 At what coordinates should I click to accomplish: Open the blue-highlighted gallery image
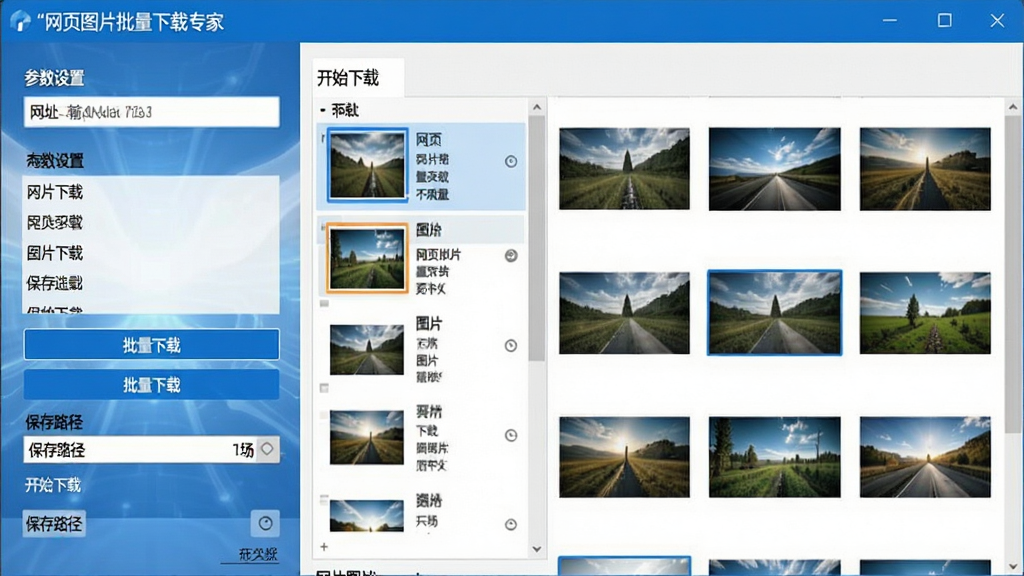[x=775, y=313]
